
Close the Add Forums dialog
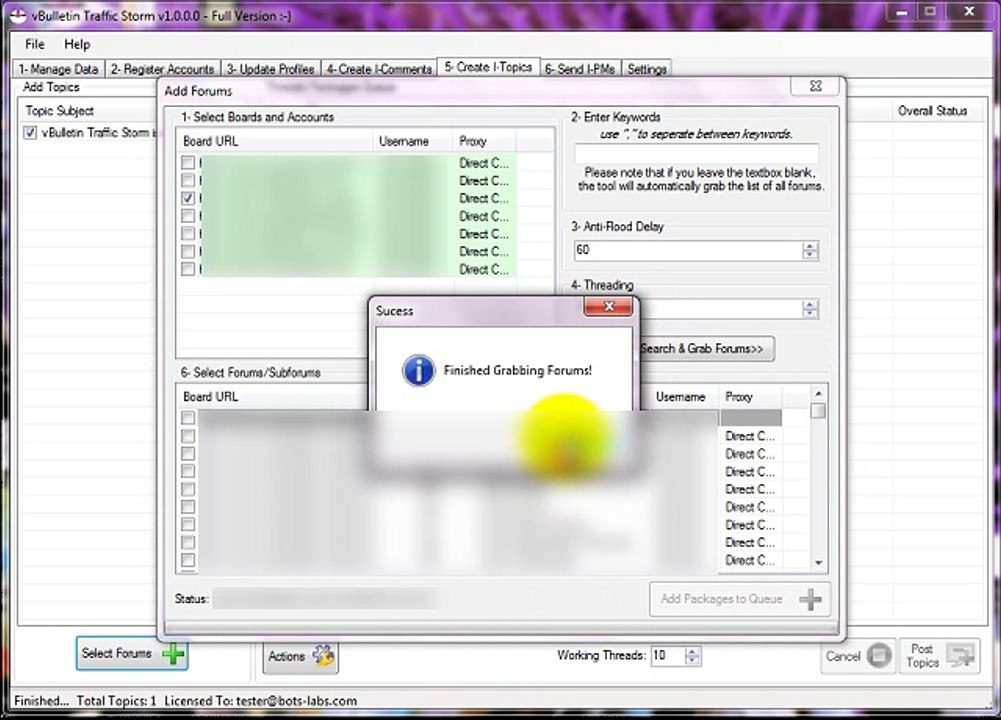click(816, 86)
